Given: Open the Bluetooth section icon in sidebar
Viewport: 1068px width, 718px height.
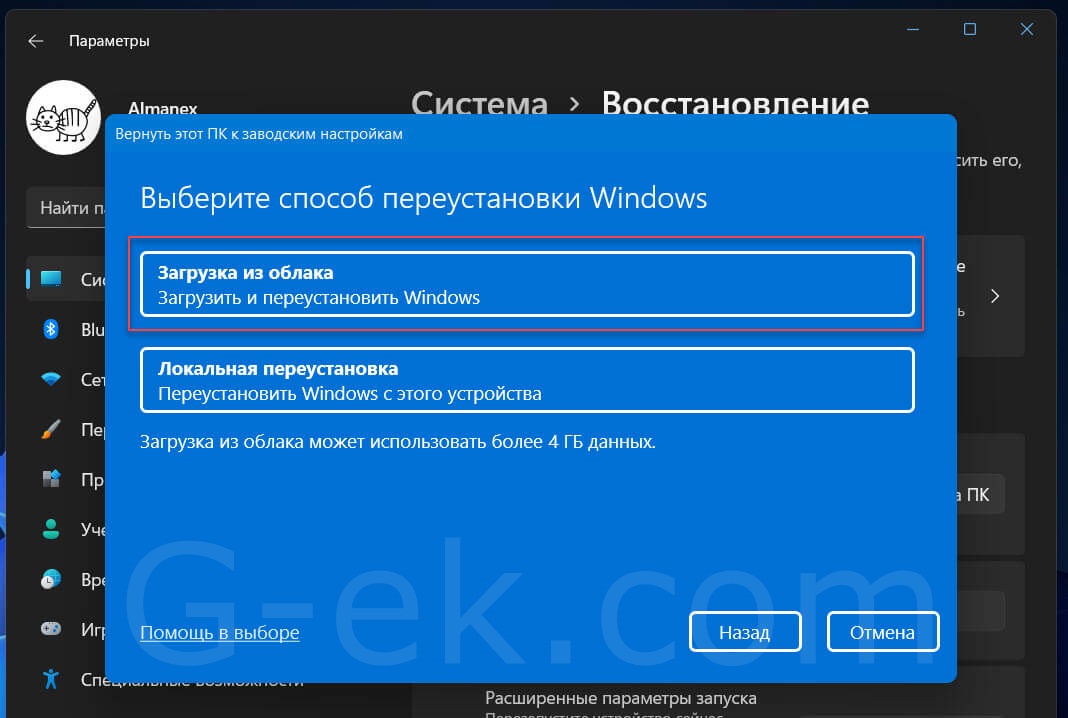Looking at the screenshot, I should tap(51, 329).
